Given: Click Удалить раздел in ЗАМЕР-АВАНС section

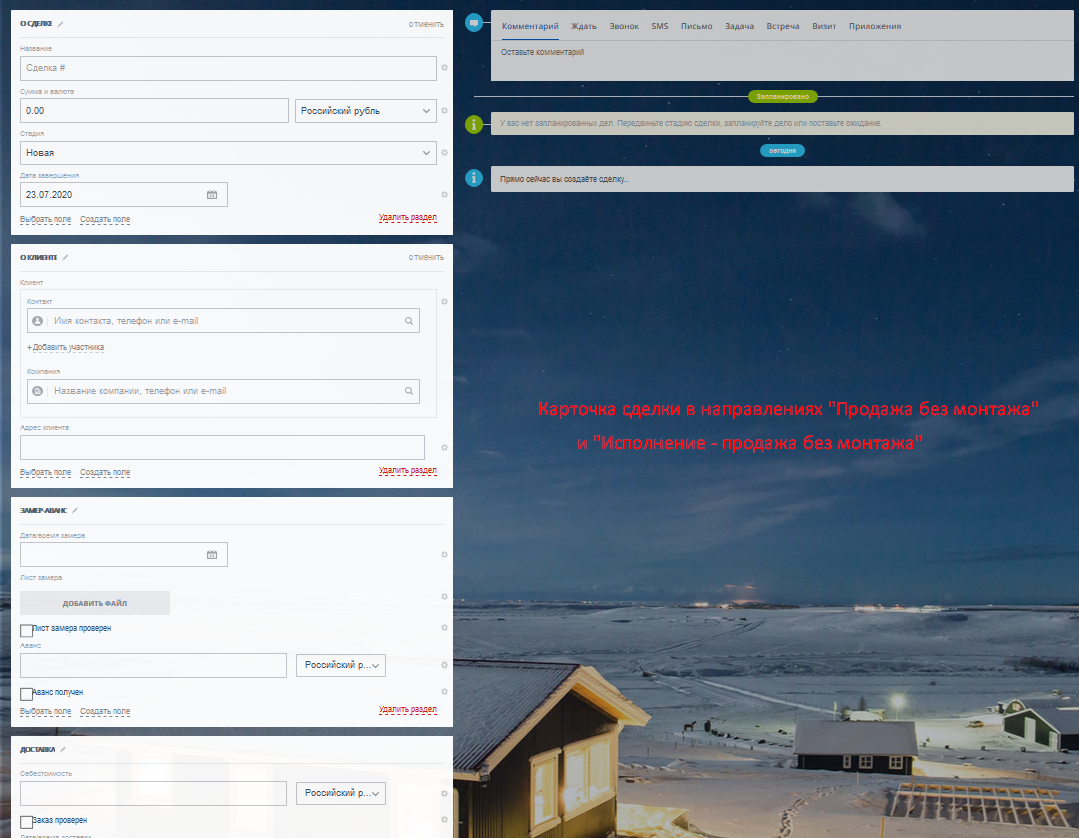Looking at the screenshot, I should coord(407,709).
